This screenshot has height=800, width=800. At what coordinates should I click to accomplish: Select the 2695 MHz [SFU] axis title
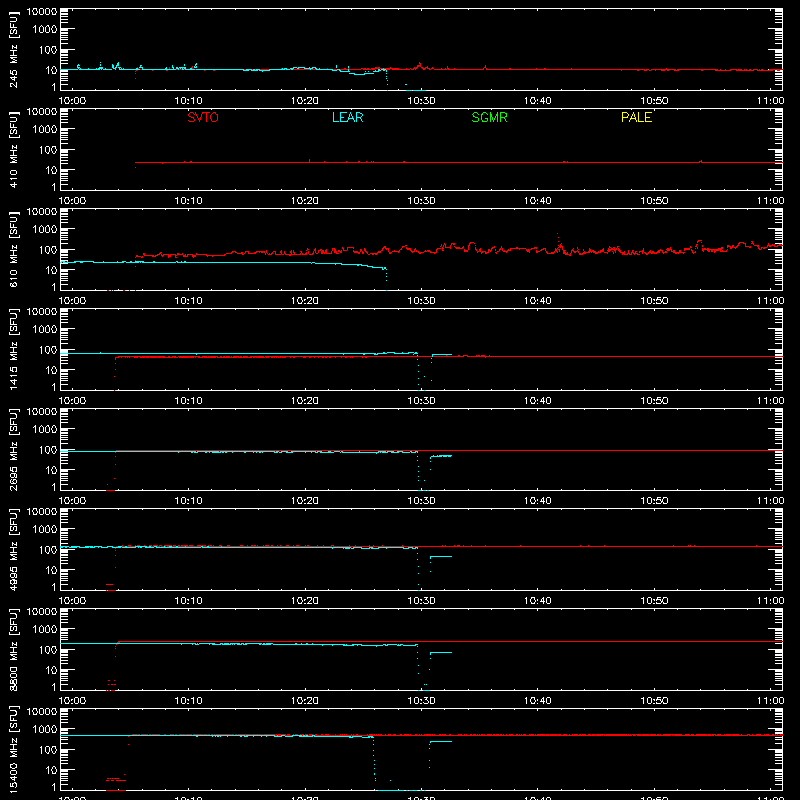14,450
